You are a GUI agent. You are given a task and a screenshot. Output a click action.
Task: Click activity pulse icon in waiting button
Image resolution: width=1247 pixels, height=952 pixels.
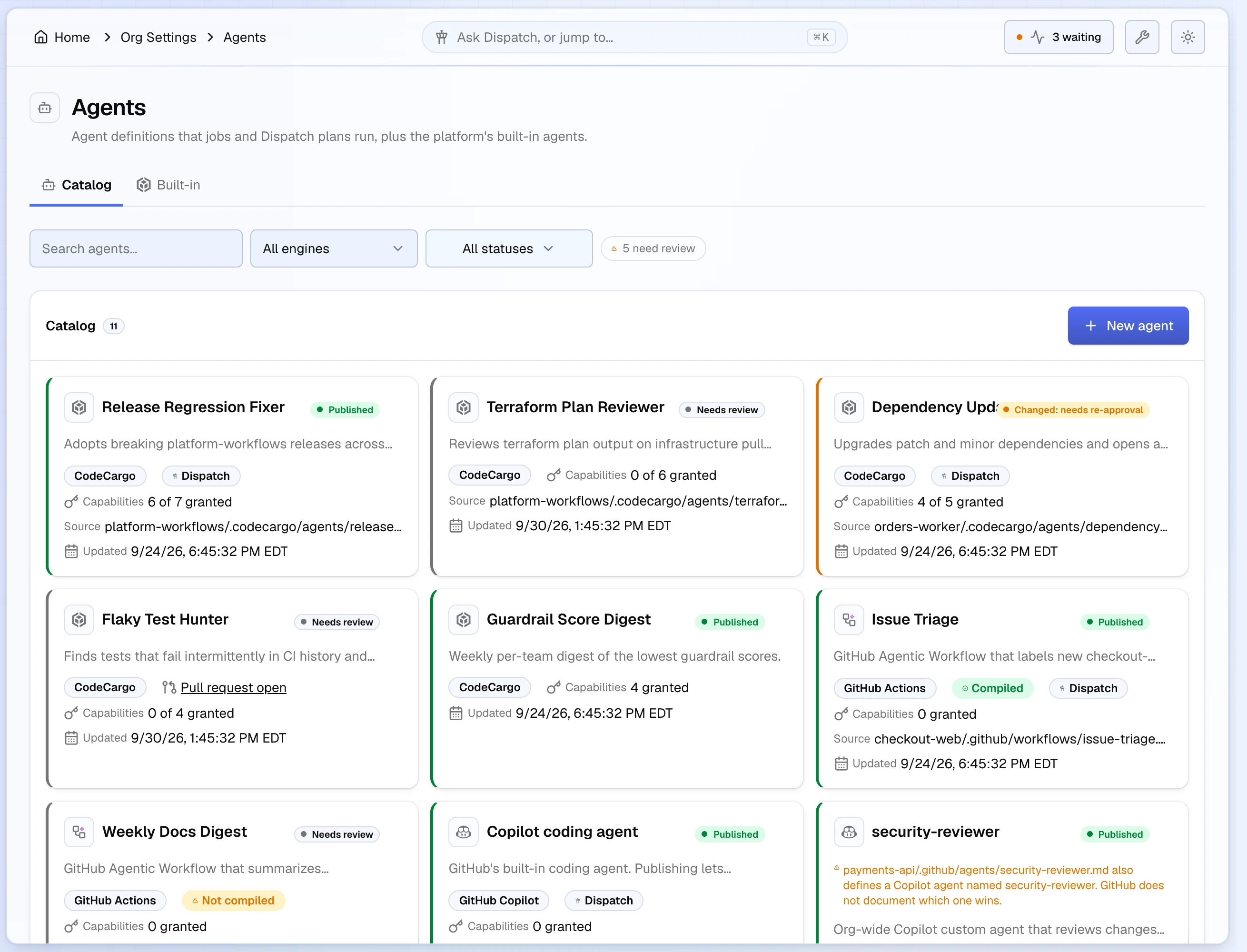click(1038, 38)
